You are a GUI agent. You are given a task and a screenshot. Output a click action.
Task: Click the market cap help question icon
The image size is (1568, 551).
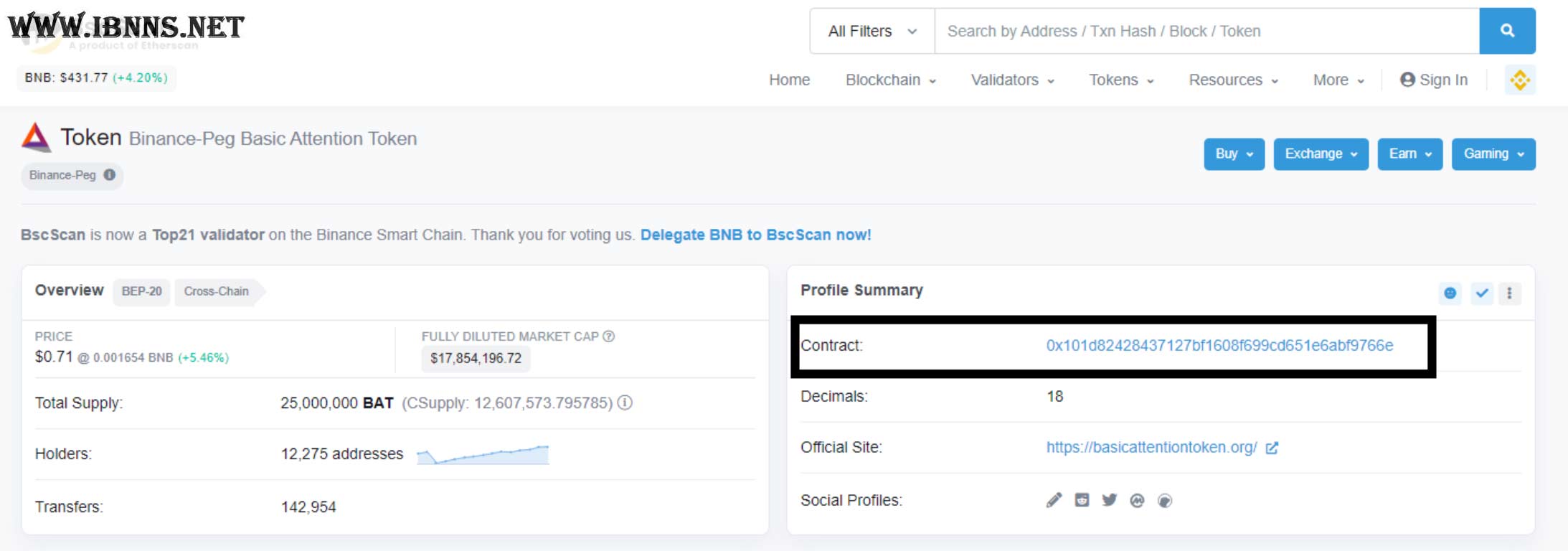608,336
